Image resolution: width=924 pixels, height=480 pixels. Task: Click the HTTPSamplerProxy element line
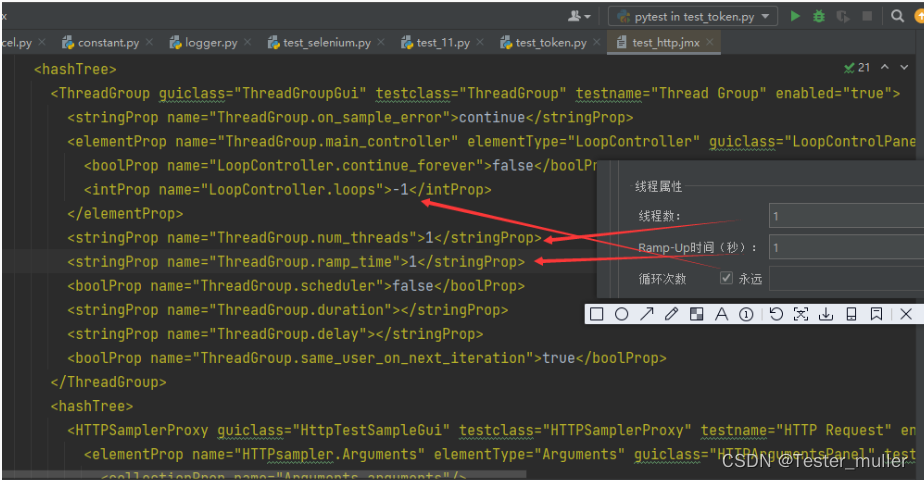pos(491,431)
